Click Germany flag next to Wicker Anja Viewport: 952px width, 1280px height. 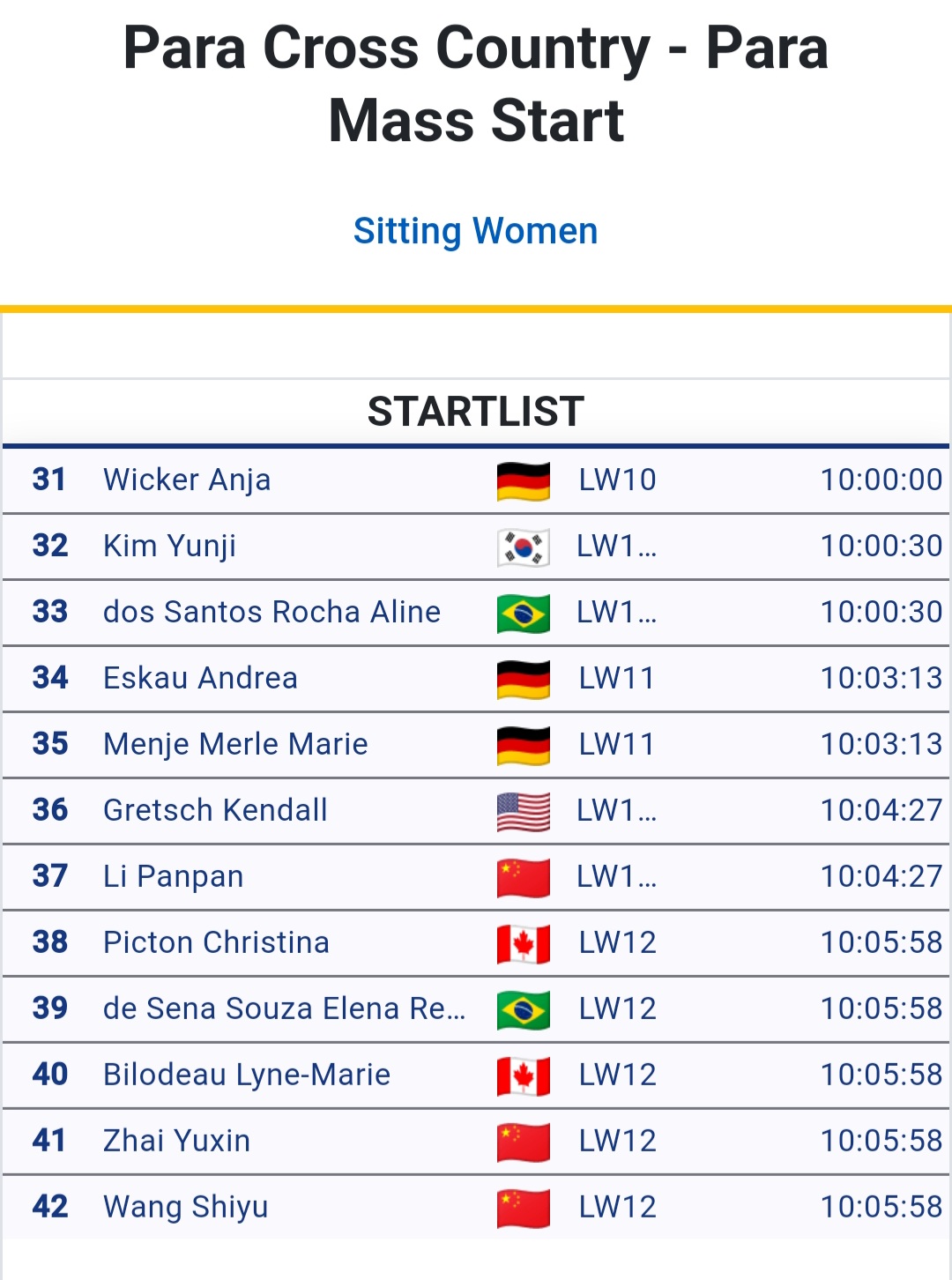pos(524,481)
